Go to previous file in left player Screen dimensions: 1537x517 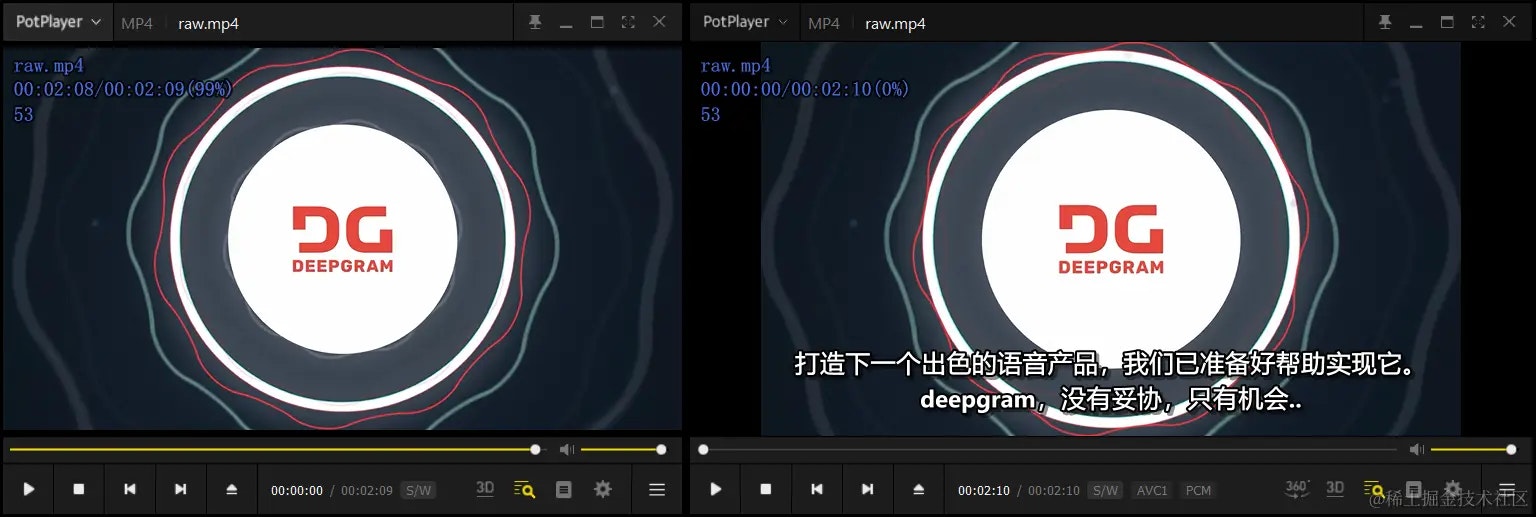[x=130, y=489]
